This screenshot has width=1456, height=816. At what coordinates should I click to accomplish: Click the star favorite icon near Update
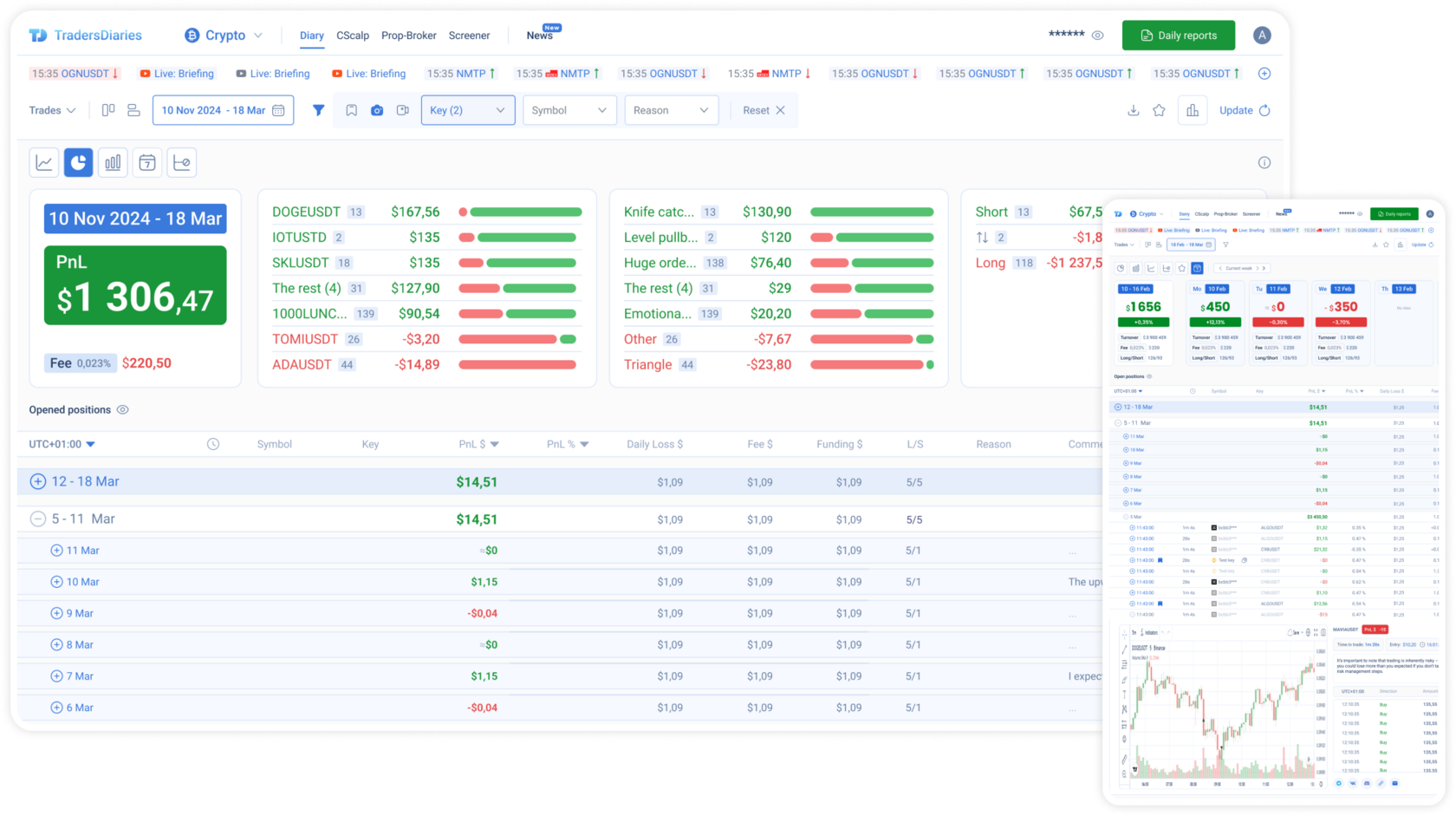click(x=1160, y=110)
